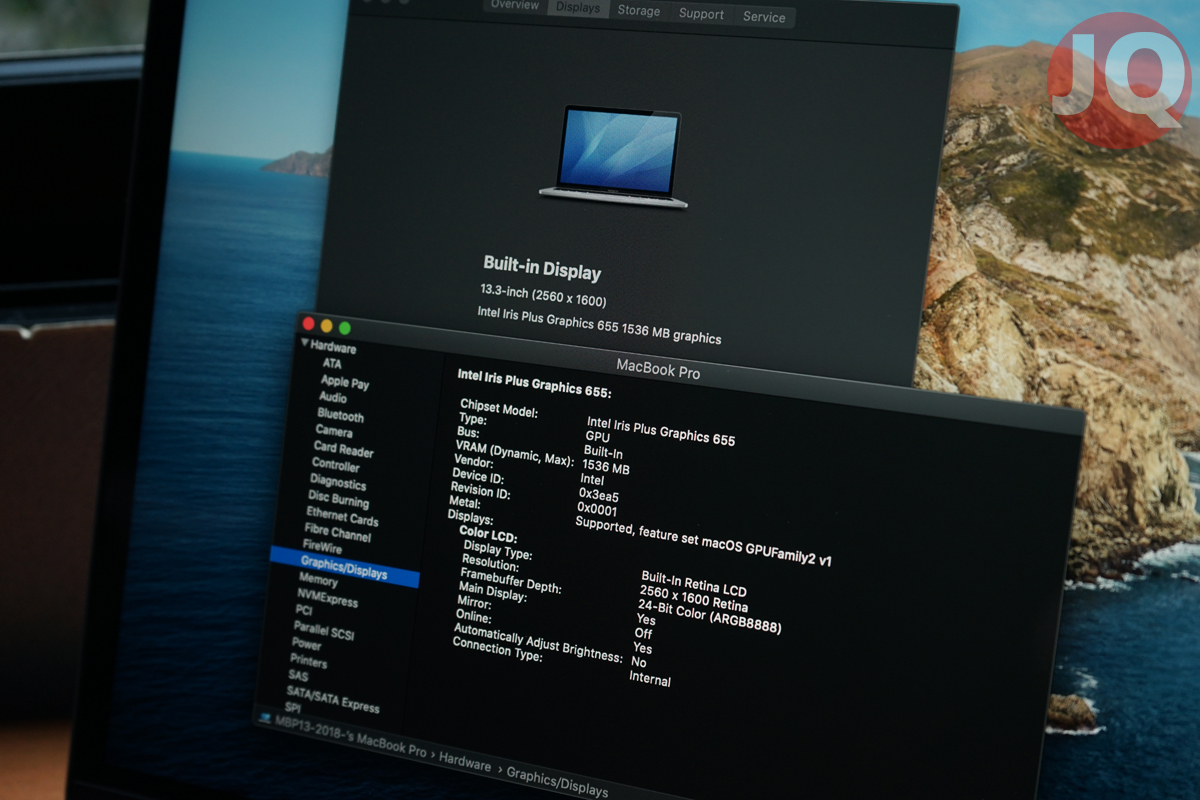Select Graphics/Displays in the sidebar
1200x800 pixels.
click(x=344, y=568)
